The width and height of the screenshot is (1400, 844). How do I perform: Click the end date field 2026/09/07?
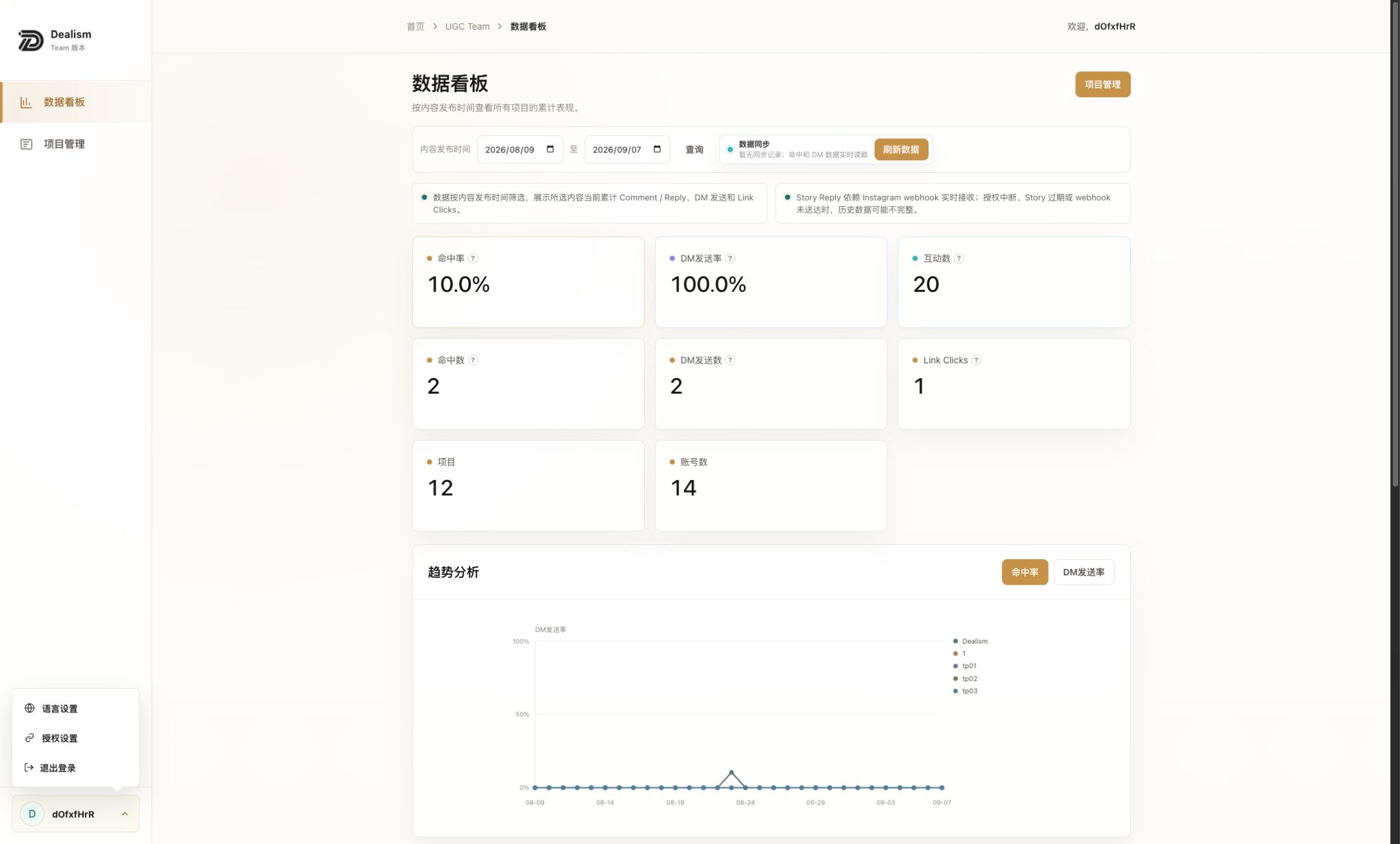click(x=627, y=149)
